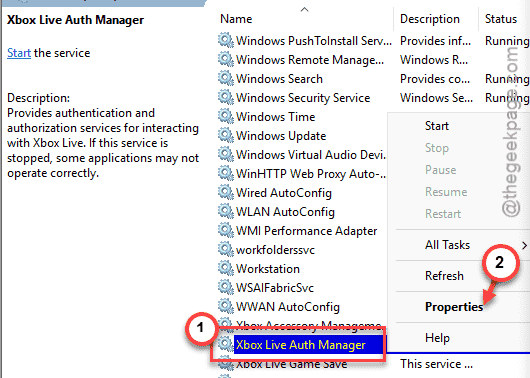Expand All Tasks submenu arrow

coord(524,245)
